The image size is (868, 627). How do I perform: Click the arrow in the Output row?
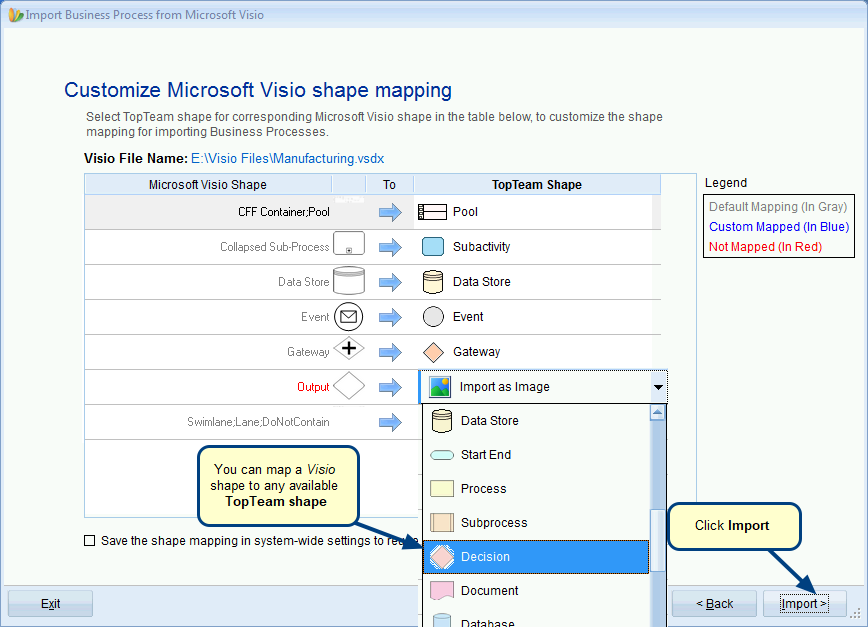click(390, 387)
